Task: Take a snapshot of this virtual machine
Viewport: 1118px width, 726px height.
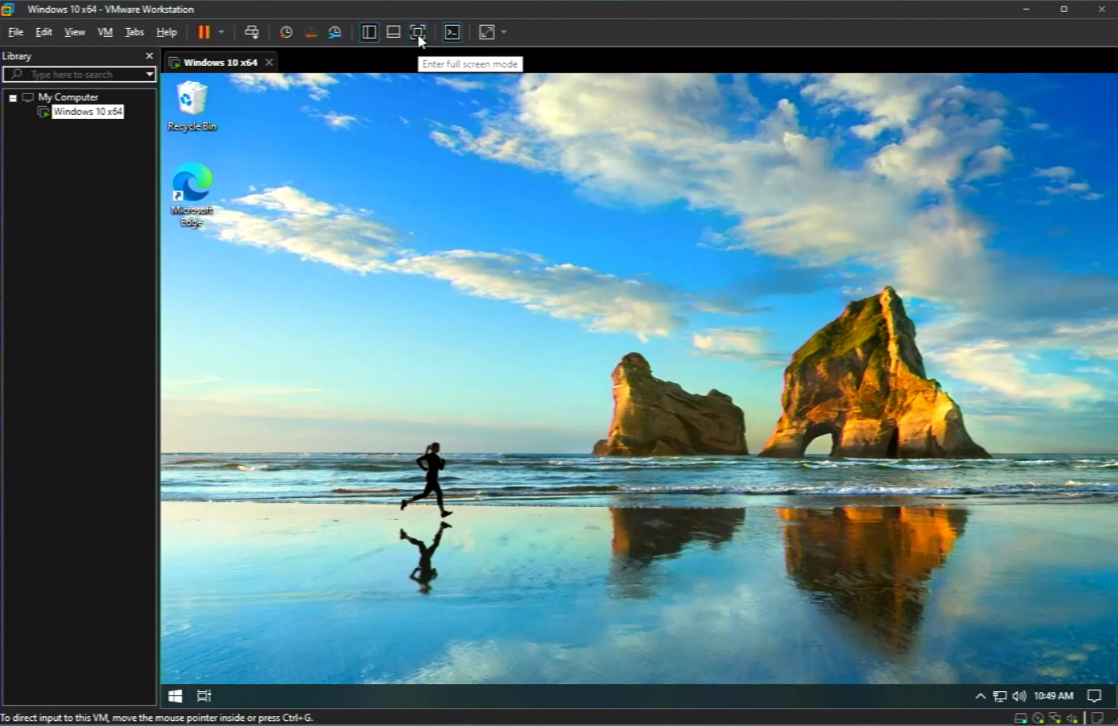Action: [286, 32]
